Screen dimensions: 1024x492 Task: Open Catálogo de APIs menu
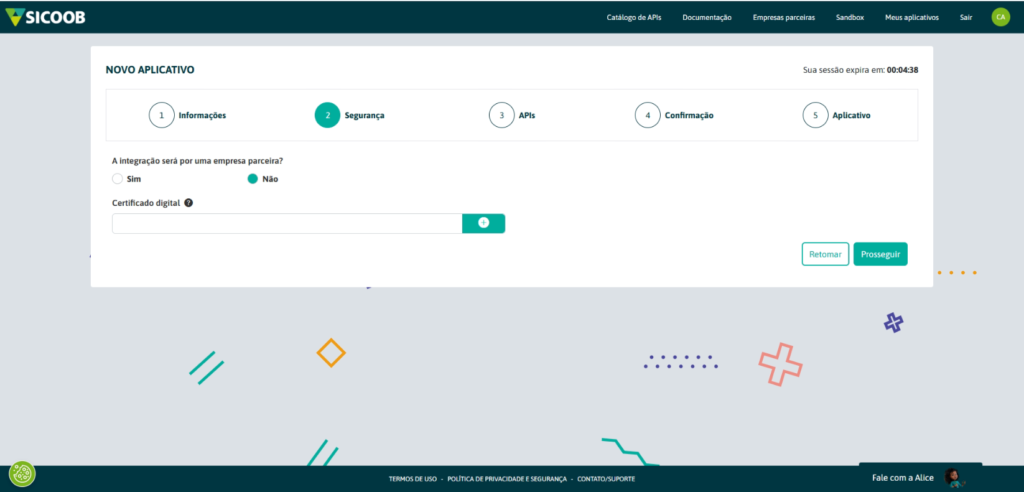click(634, 17)
